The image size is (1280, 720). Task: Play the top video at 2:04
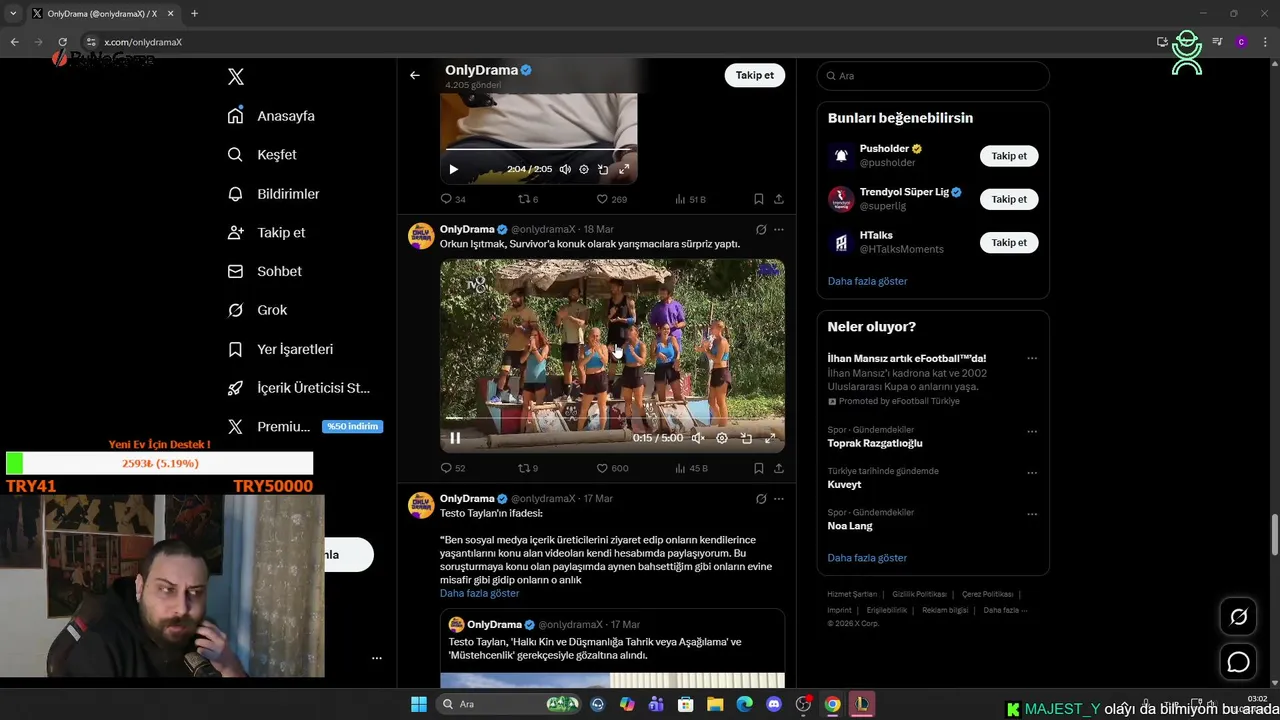pos(453,170)
